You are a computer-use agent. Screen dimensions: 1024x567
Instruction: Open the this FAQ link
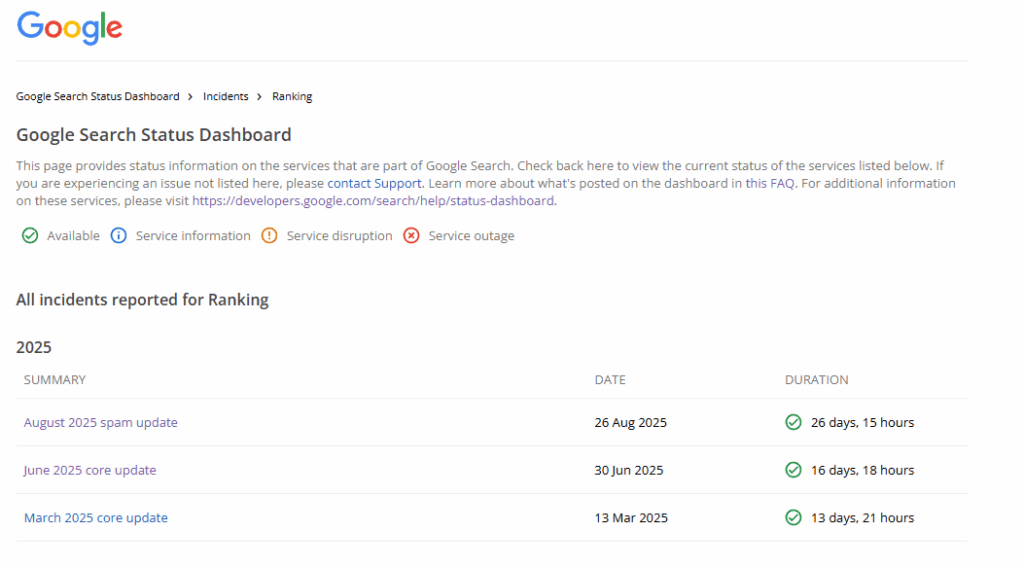[x=770, y=184]
